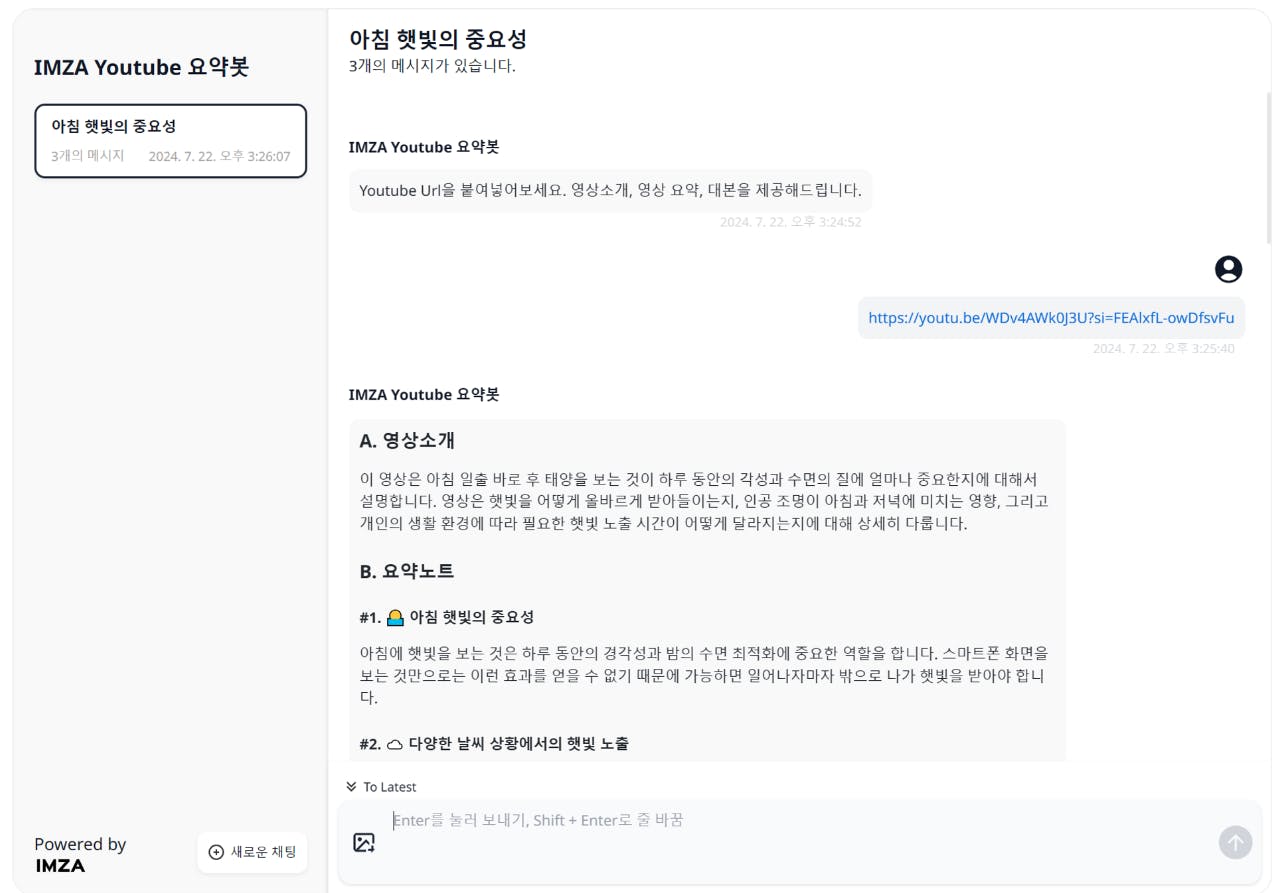Click the sunrise emoji in heading #1

(395, 617)
